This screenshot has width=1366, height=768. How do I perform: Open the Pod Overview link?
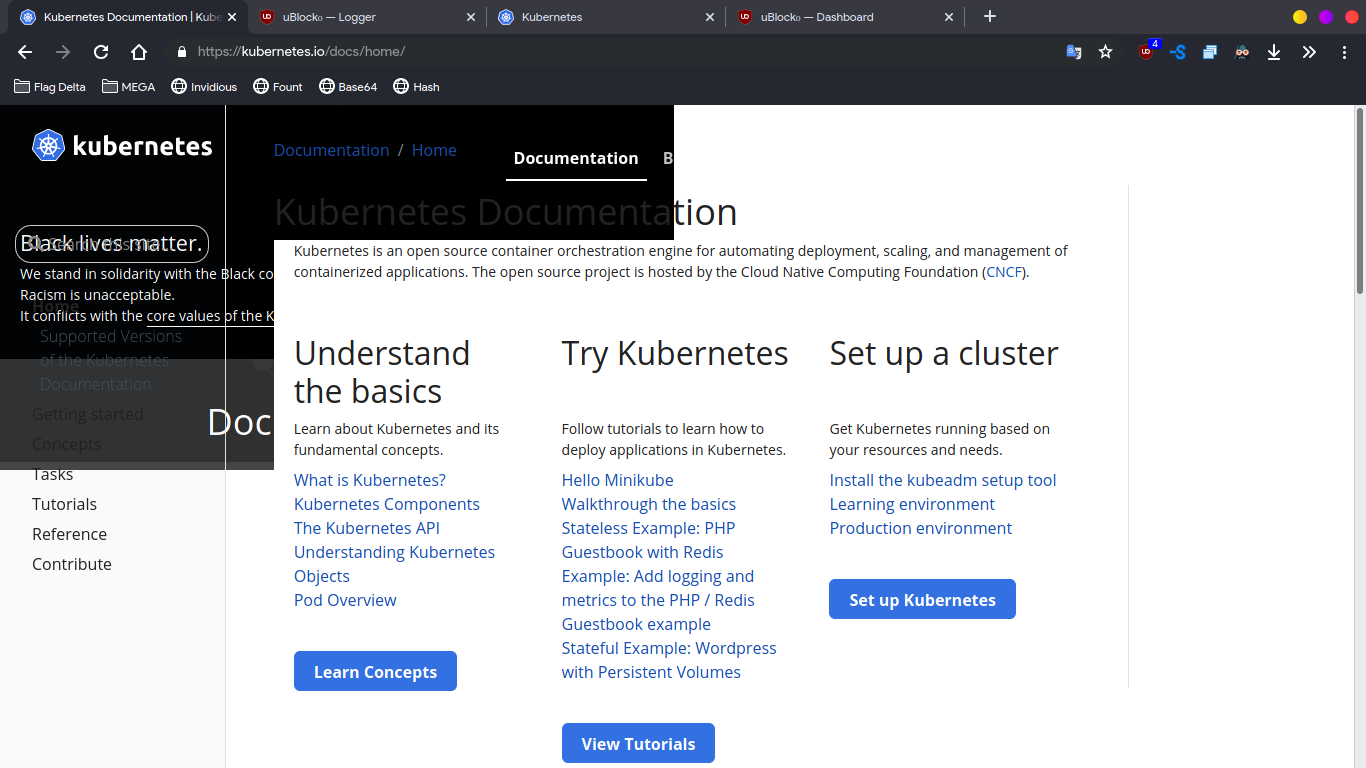point(345,600)
